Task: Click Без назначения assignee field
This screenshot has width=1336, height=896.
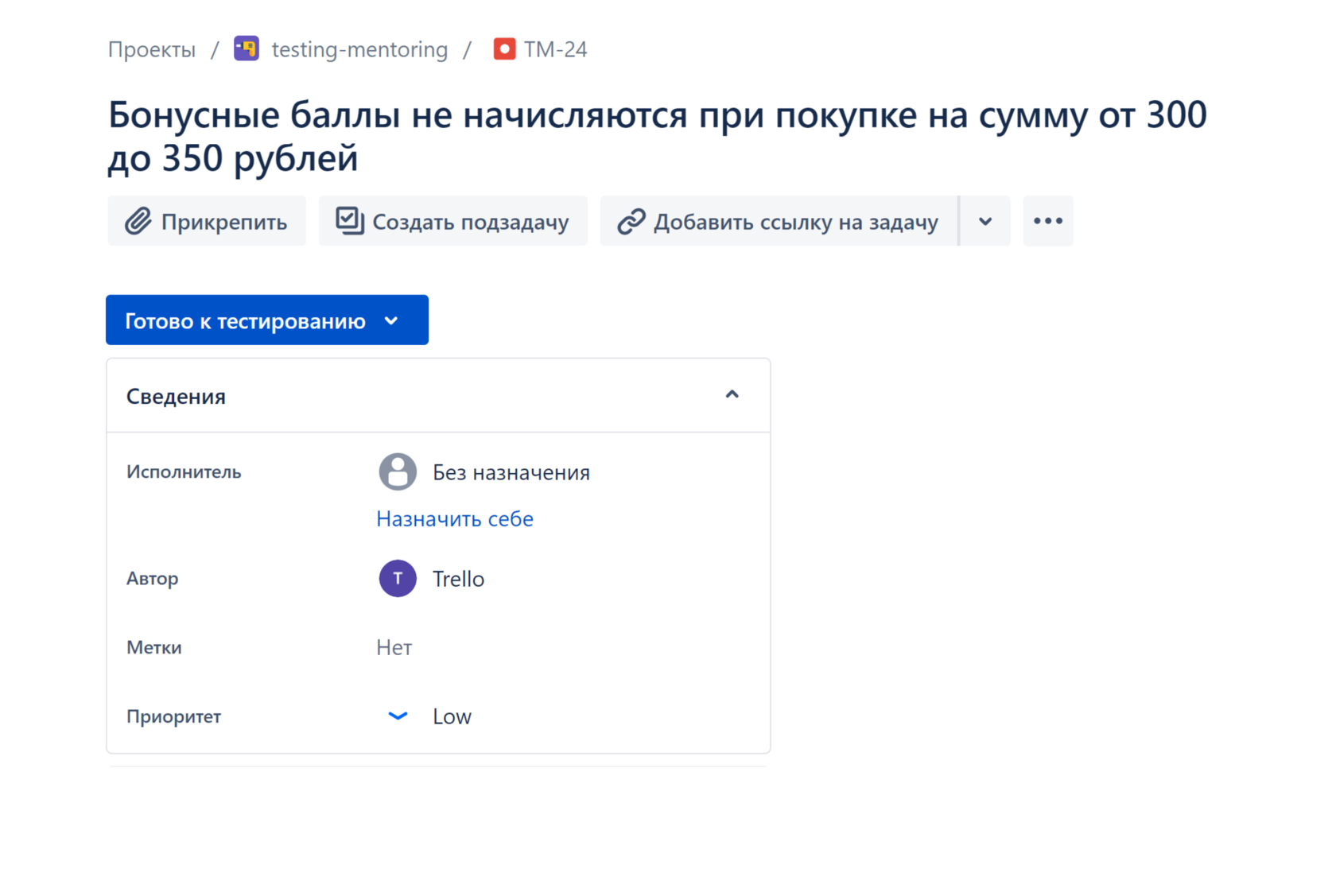Action: pyautogui.click(x=511, y=472)
